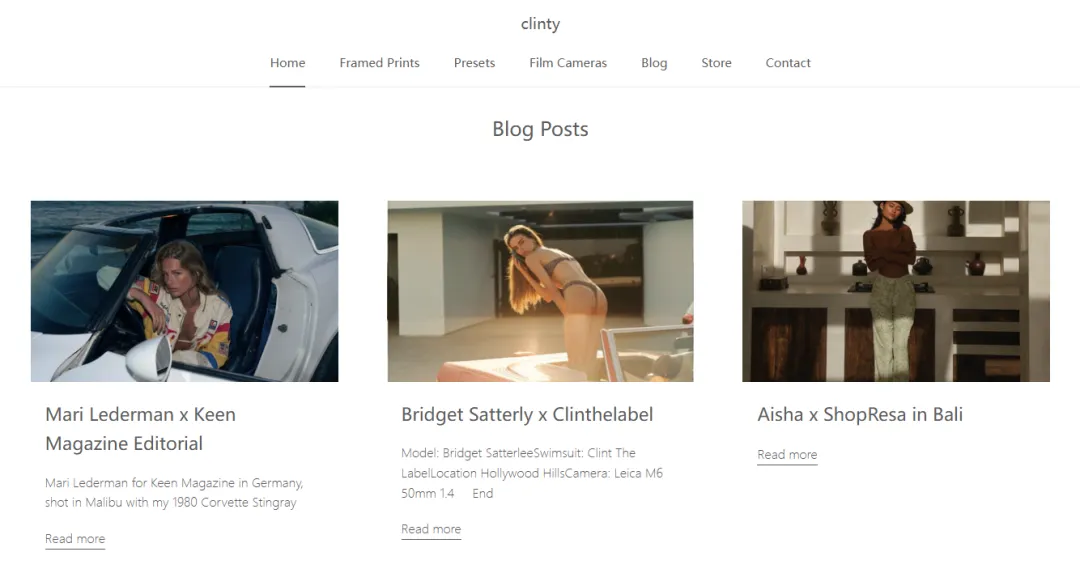Open Bridget Satterly x Clinthelabel title
This screenshot has height=573, width=1080.
[x=527, y=415]
